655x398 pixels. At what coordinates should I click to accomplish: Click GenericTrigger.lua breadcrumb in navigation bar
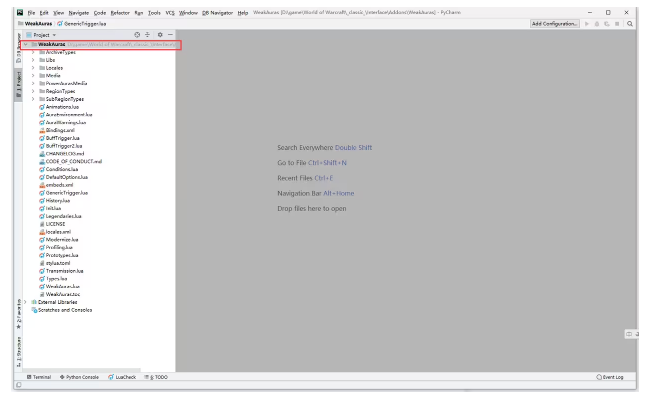pyautogui.click(x=82, y=24)
